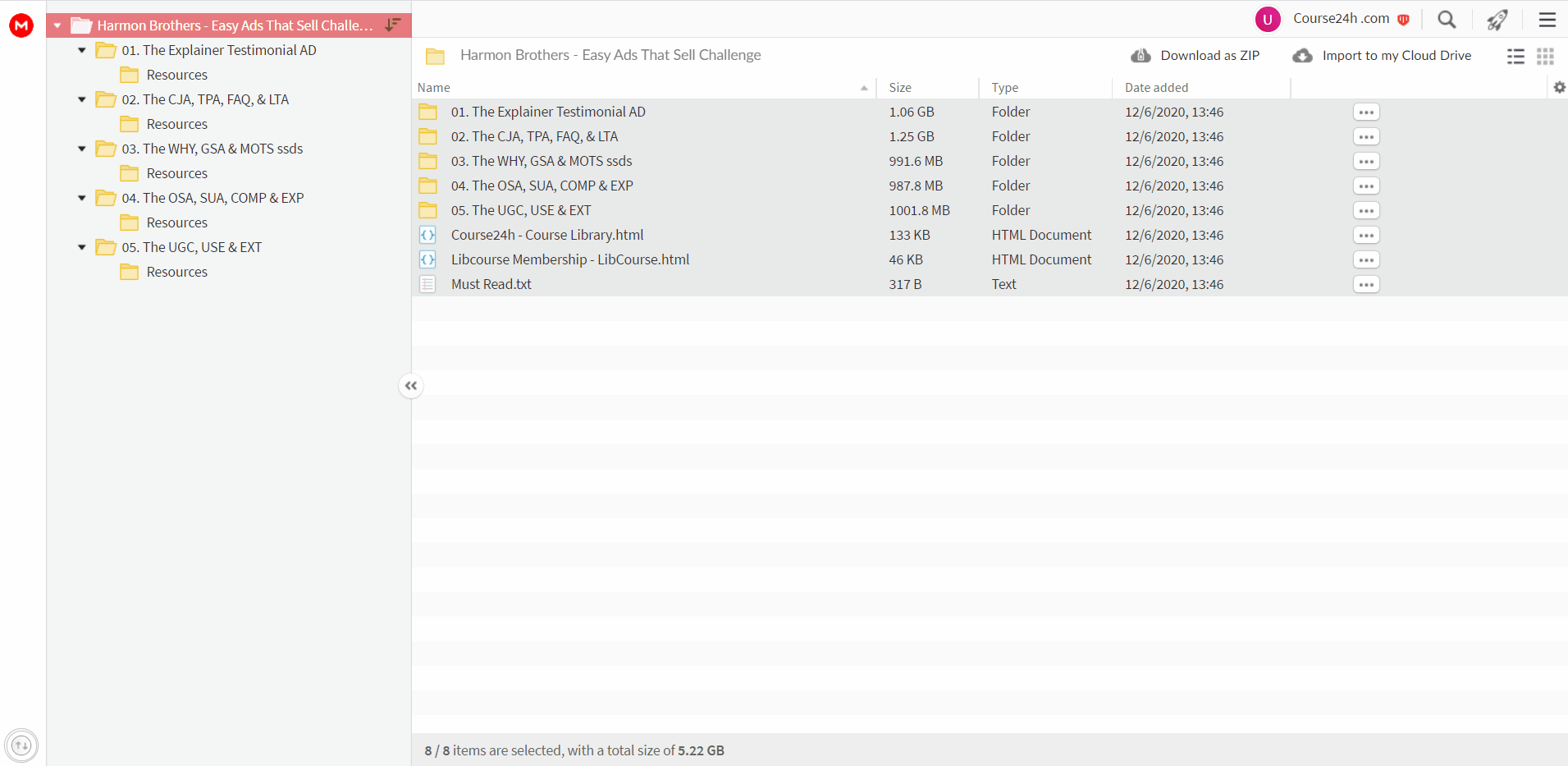
Task: Open options menu for Course24h - Course Library.html
Action: pos(1366,235)
